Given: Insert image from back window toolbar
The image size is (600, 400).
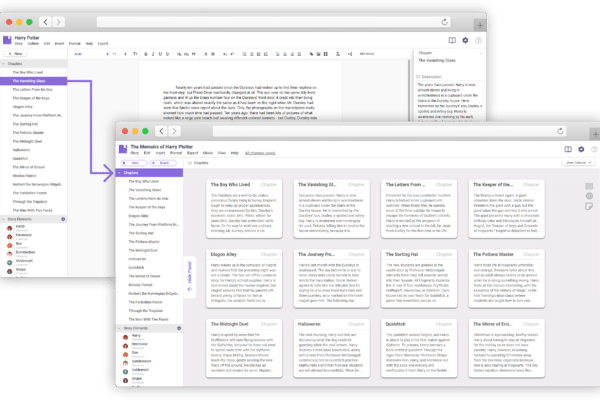Looking at the screenshot, I should [x=318, y=54].
